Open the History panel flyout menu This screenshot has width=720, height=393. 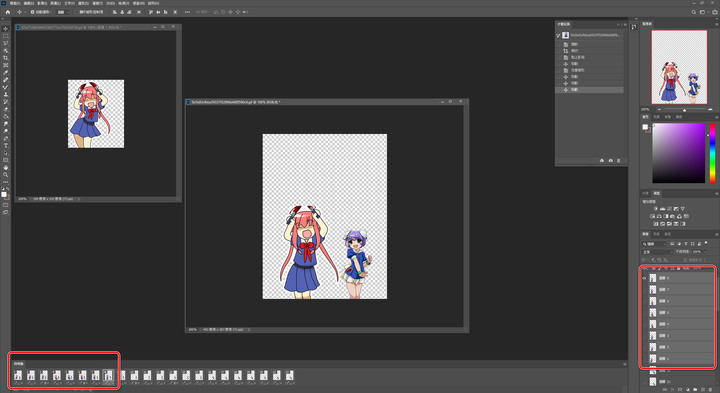pos(625,24)
